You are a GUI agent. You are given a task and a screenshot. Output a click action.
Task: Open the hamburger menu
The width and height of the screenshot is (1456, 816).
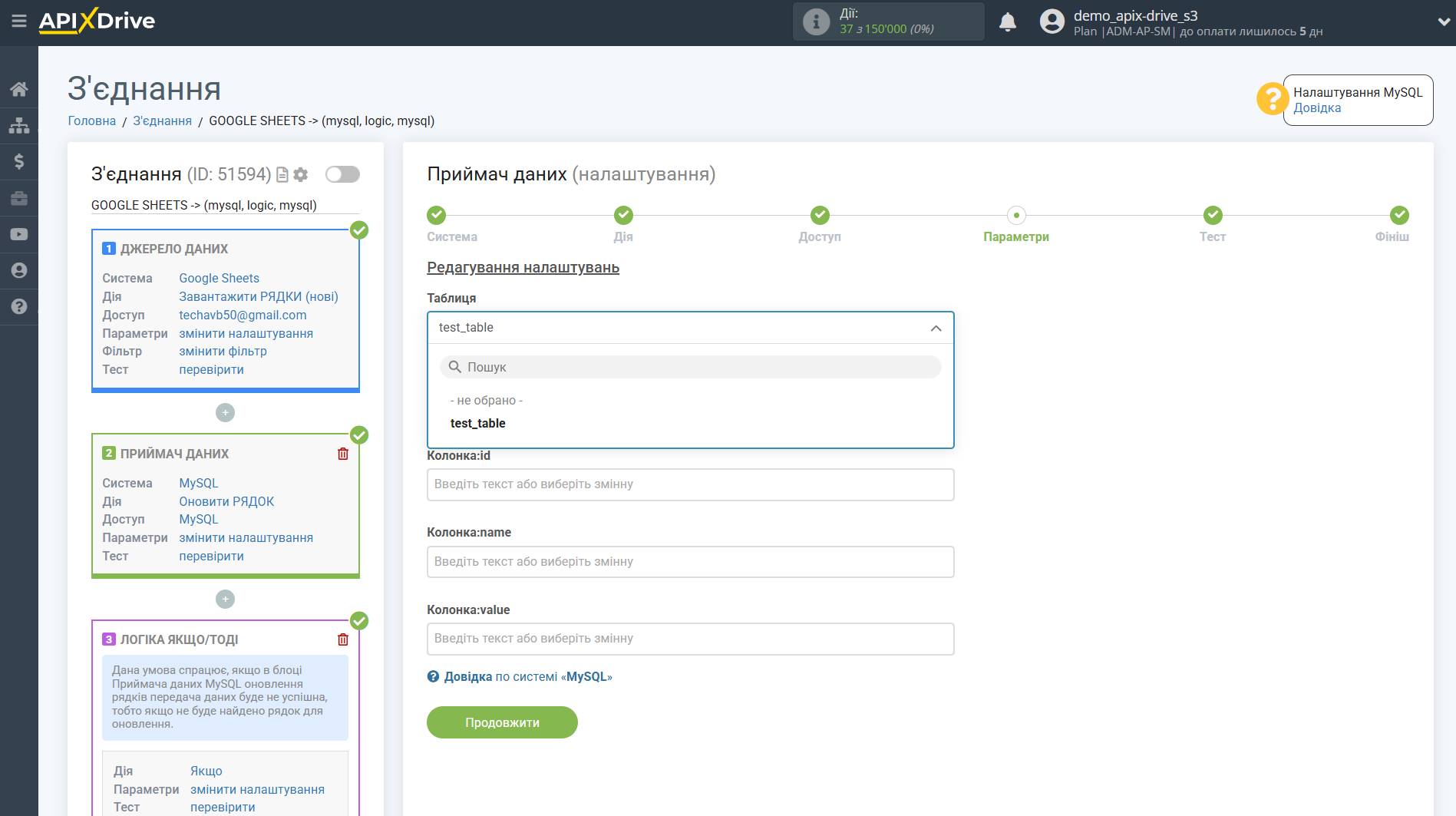18,21
